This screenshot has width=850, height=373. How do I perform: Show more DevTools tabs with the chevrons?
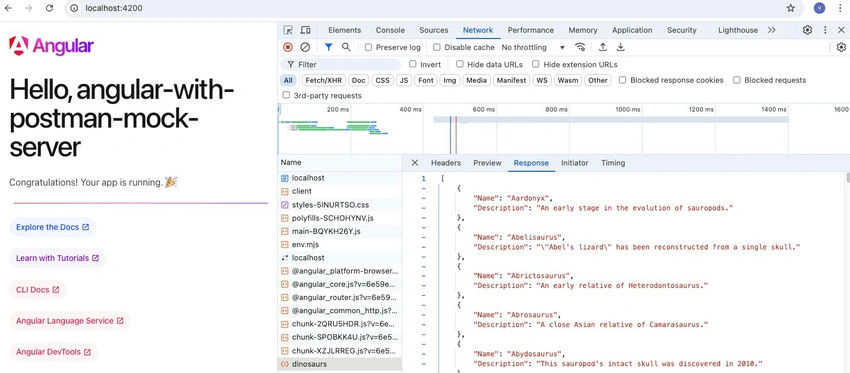pos(772,30)
